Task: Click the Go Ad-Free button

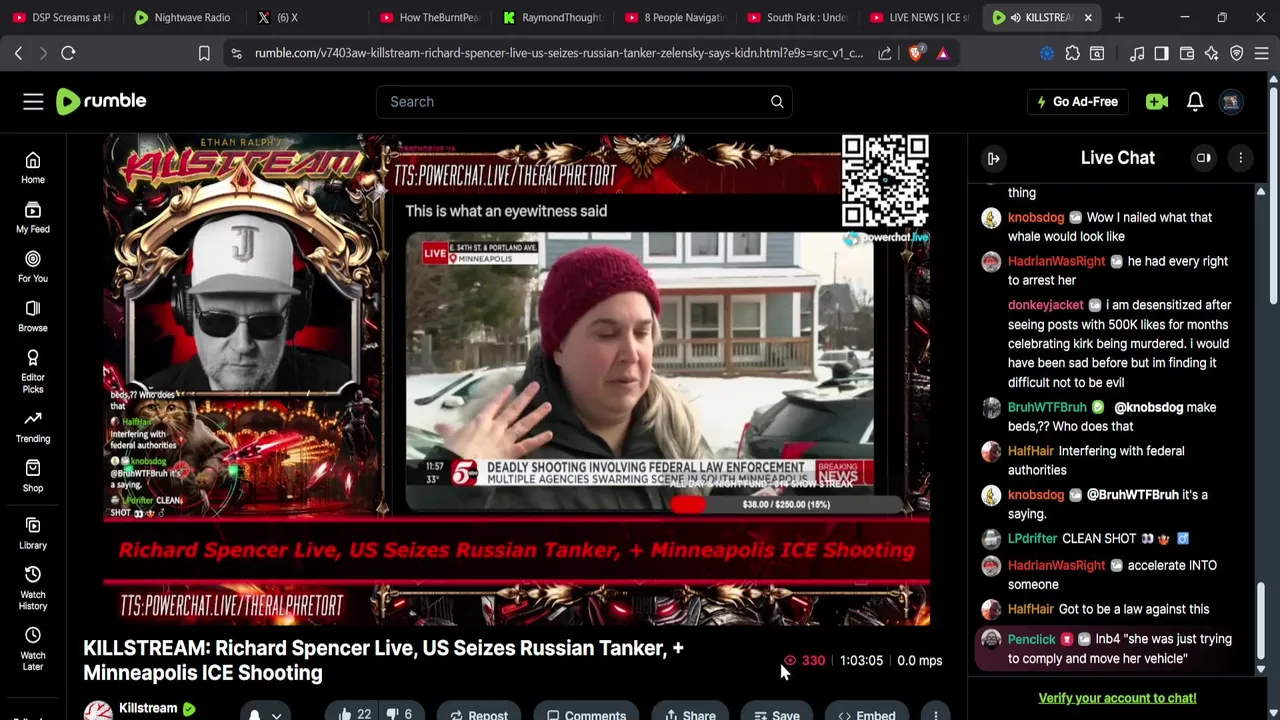Action: click(x=1077, y=101)
